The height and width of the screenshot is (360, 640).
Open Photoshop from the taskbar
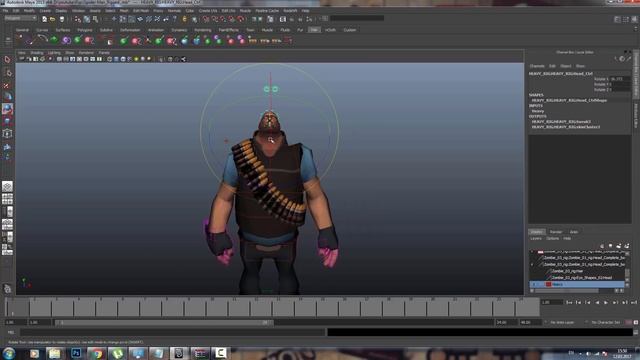[x=76, y=353]
